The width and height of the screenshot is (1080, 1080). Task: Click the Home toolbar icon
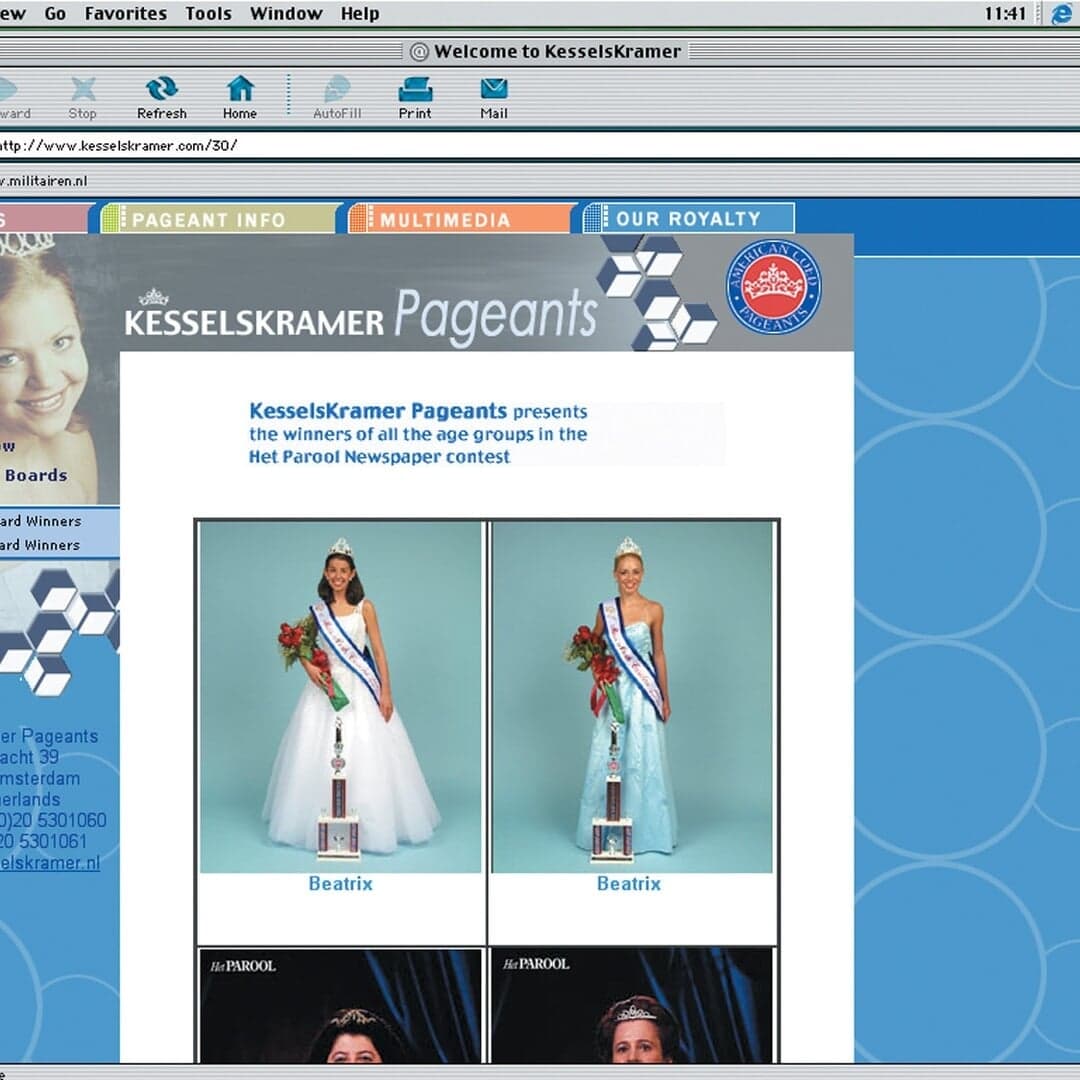[x=240, y=95]
